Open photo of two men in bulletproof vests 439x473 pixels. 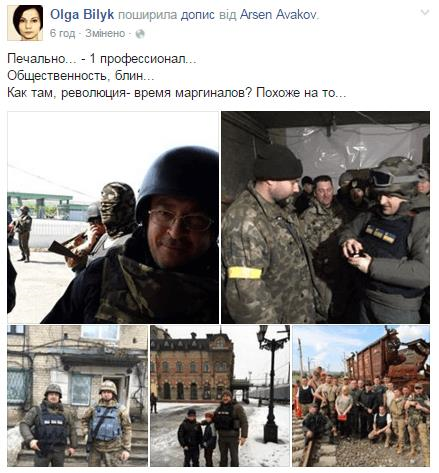pyautogui.click(x=77, y=396)
